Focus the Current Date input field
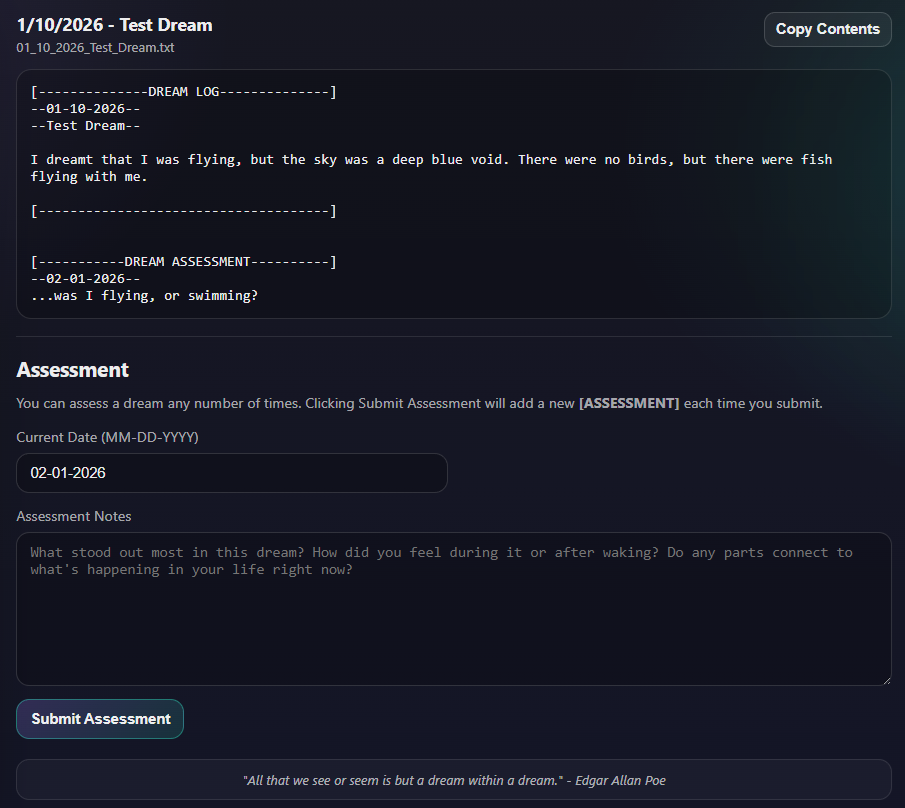This screenshot has width=905, height=808. [x=231, y=473]
